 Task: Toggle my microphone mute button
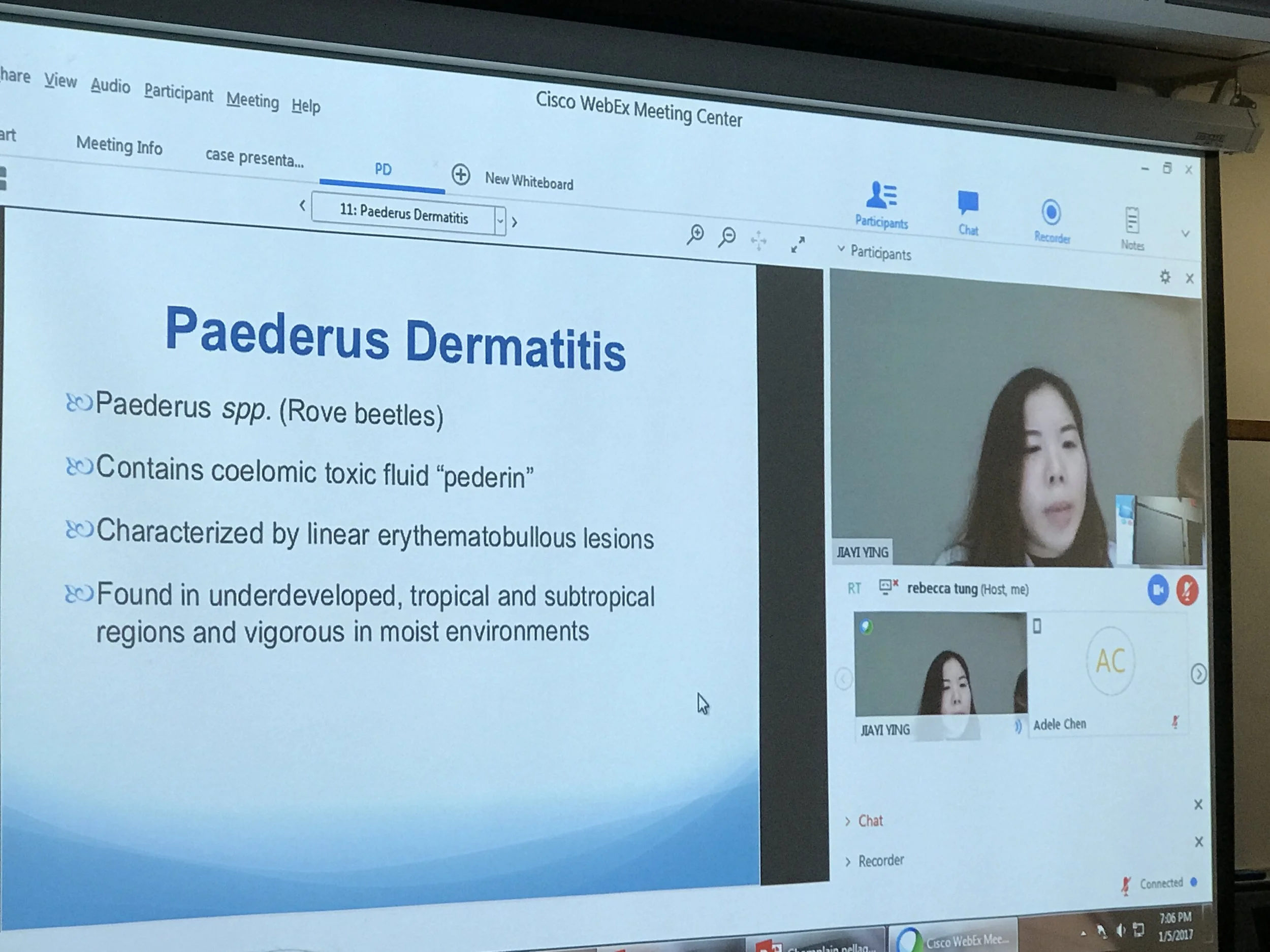pyautogui.click(x=1187, y=590)
